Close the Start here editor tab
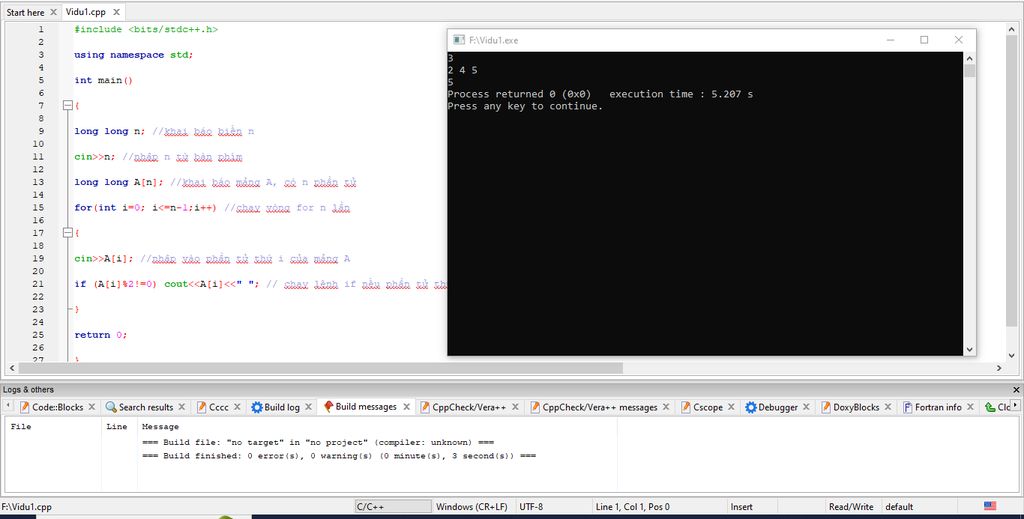Image resolution: width=1024 pixels, height=519 pixels. click(x=54, y=12)
